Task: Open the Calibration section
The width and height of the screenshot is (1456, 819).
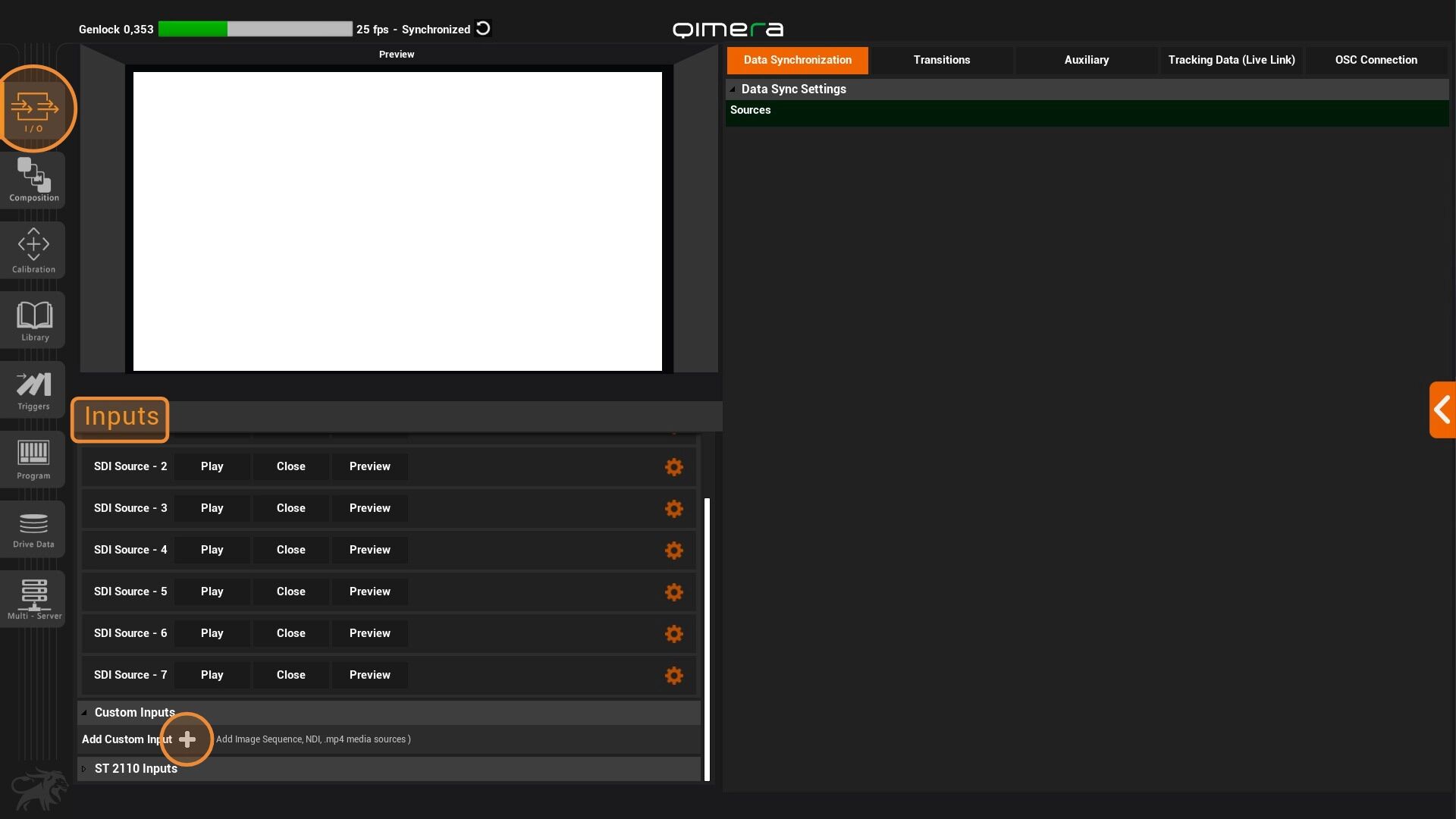Action: click(33, 250)
